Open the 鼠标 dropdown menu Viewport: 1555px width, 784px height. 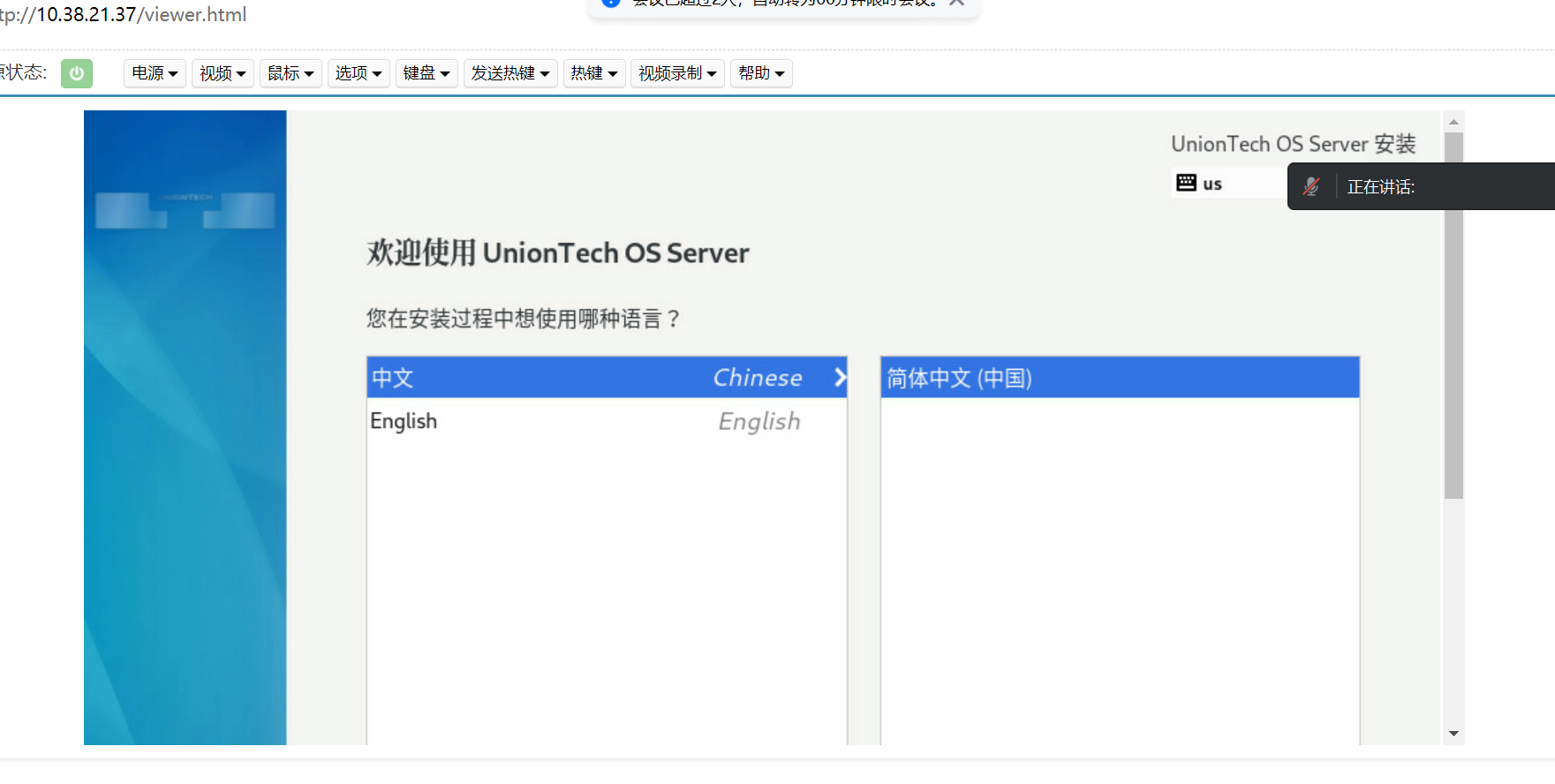tap(291, 73)
